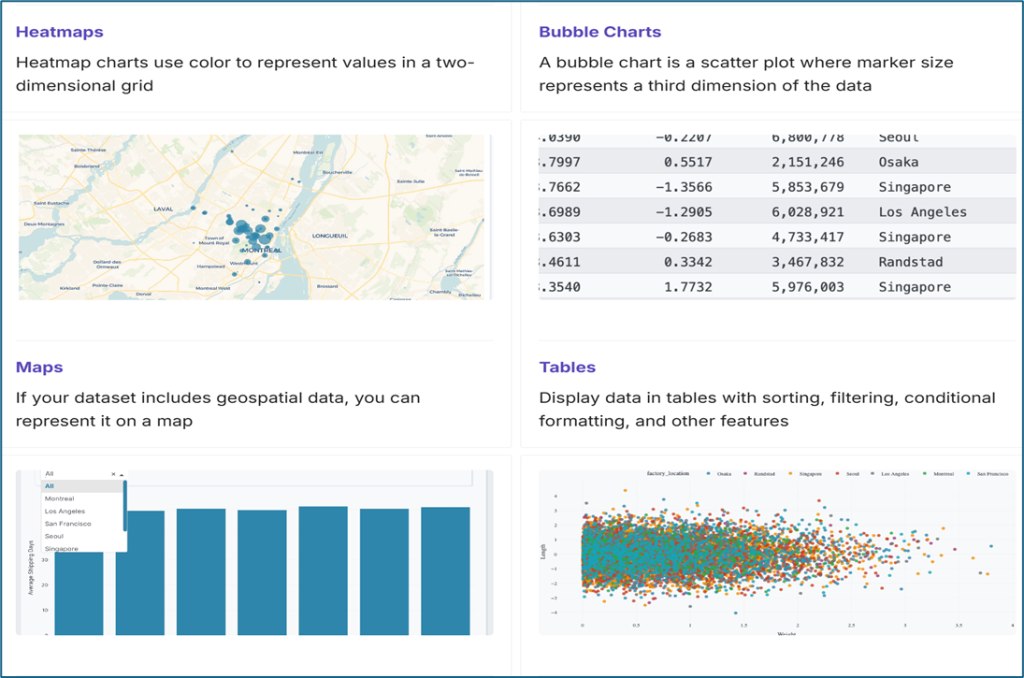1024x678 pixels.
Task: Open the Heatmaps heading link
Action: 59,32
